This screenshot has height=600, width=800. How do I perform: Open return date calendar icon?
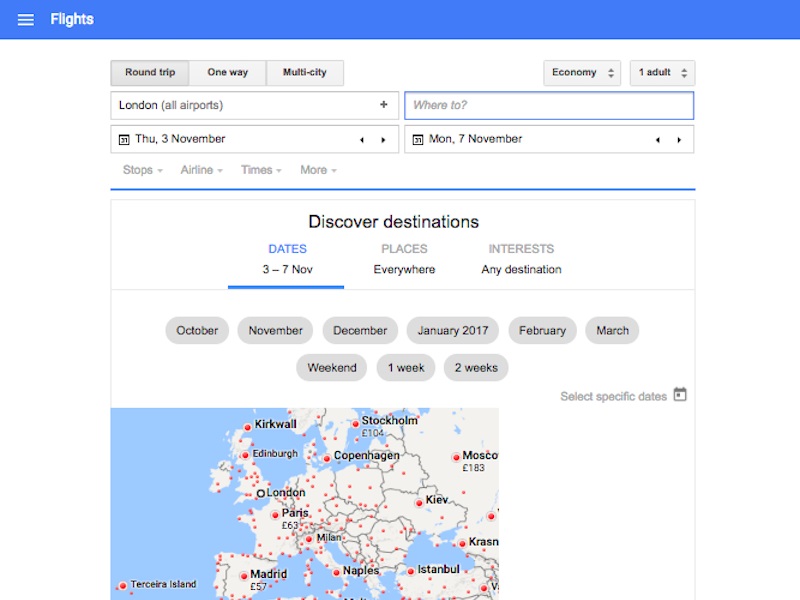click(x=418, y=140)
